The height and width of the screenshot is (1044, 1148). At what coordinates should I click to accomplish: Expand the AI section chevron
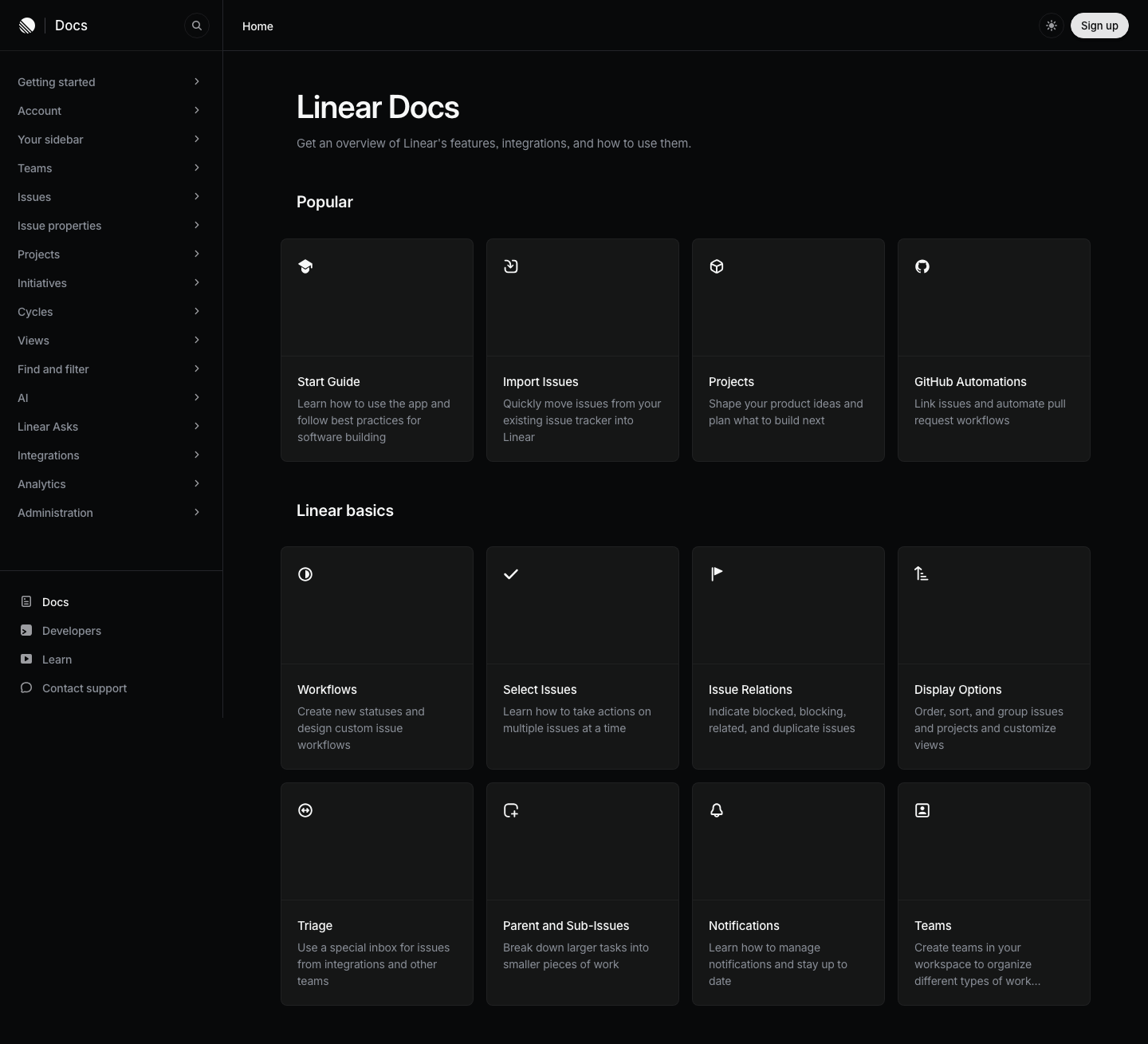click(x=197, y=397)
